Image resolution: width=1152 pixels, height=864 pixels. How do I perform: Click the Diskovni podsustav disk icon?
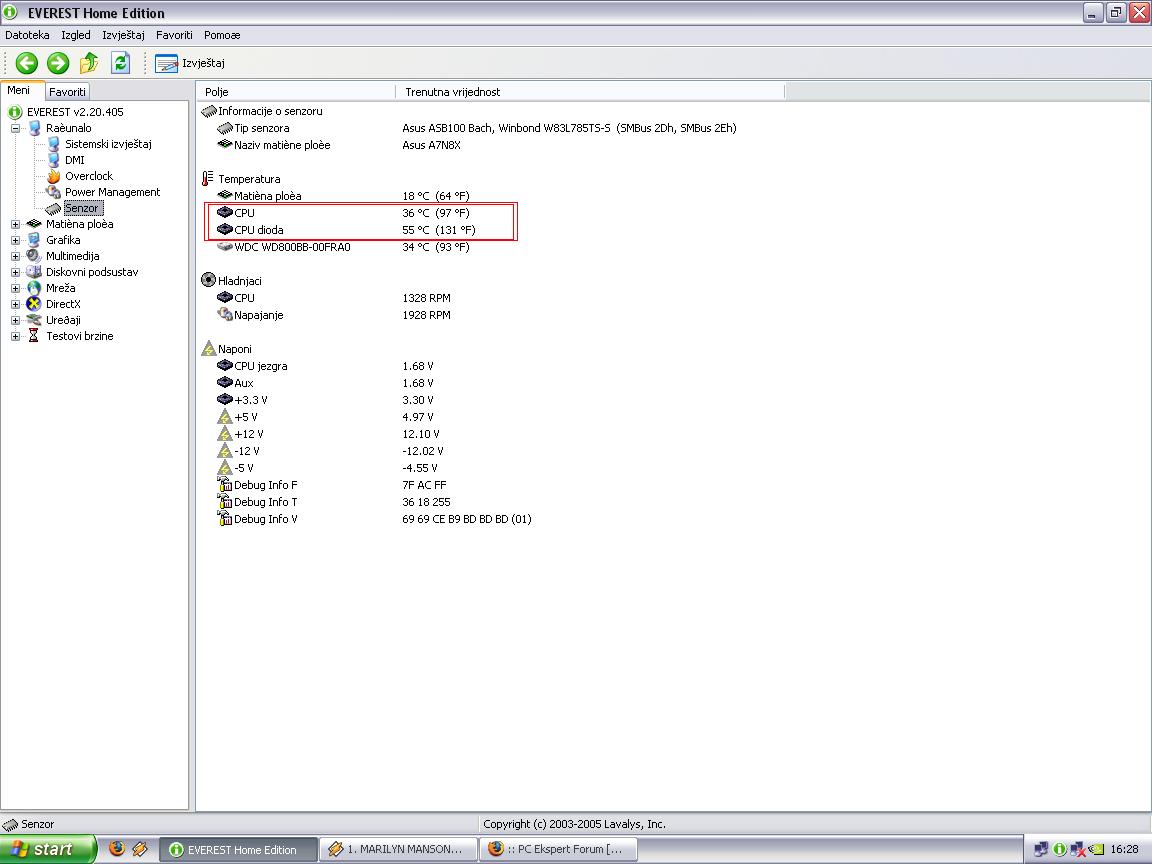(x=34, y=272)
